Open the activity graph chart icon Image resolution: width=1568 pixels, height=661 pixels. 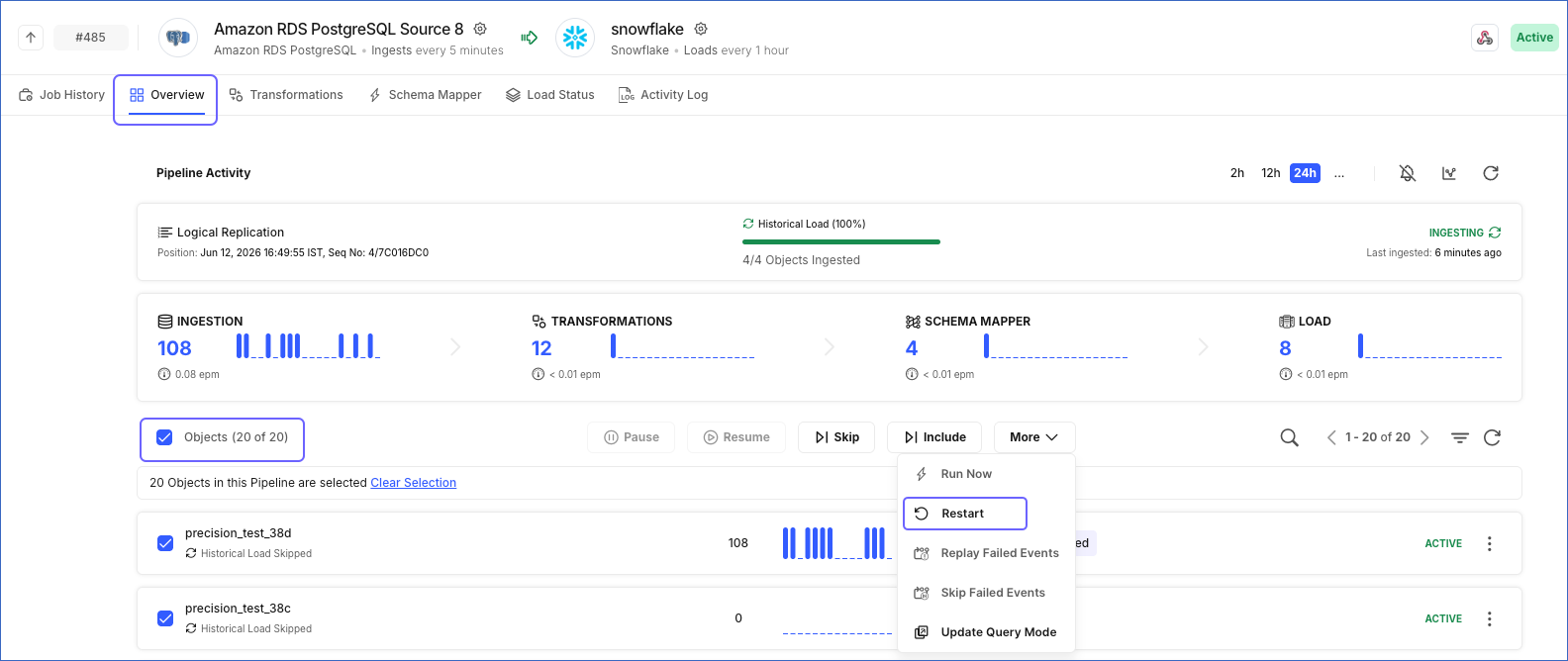[1449, 173]
